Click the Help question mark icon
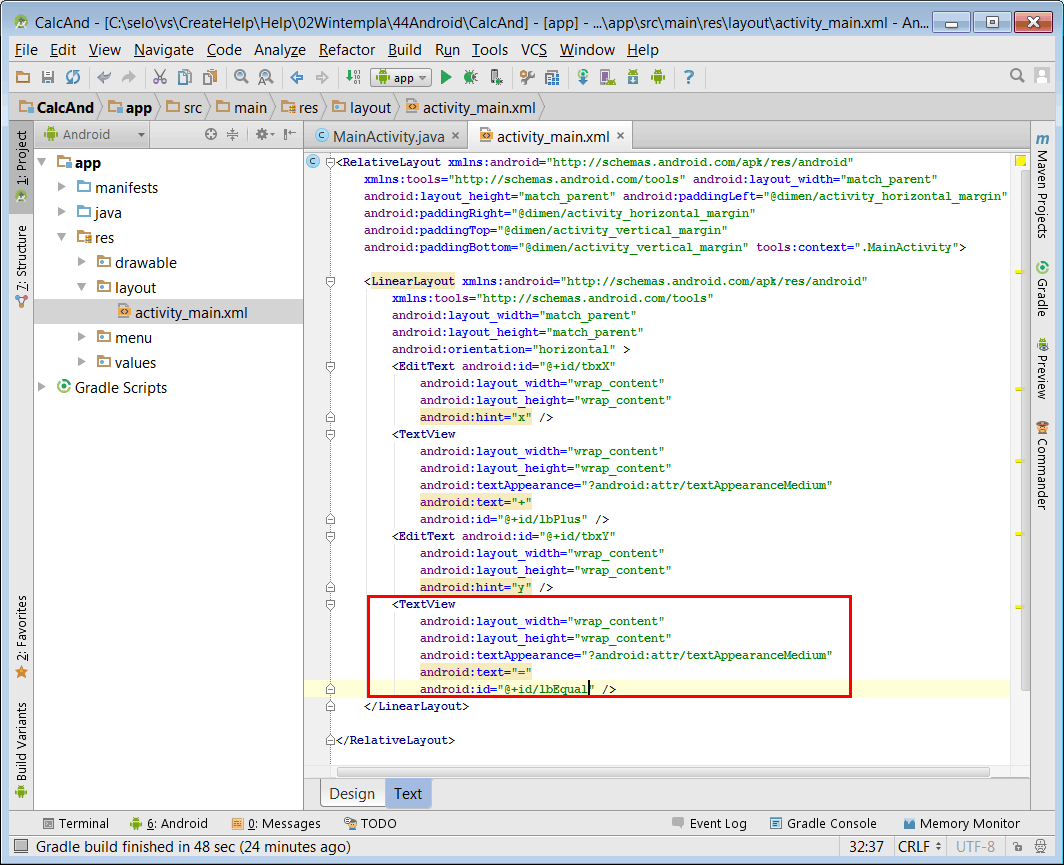1064x865 pixels. coord(689,77)
